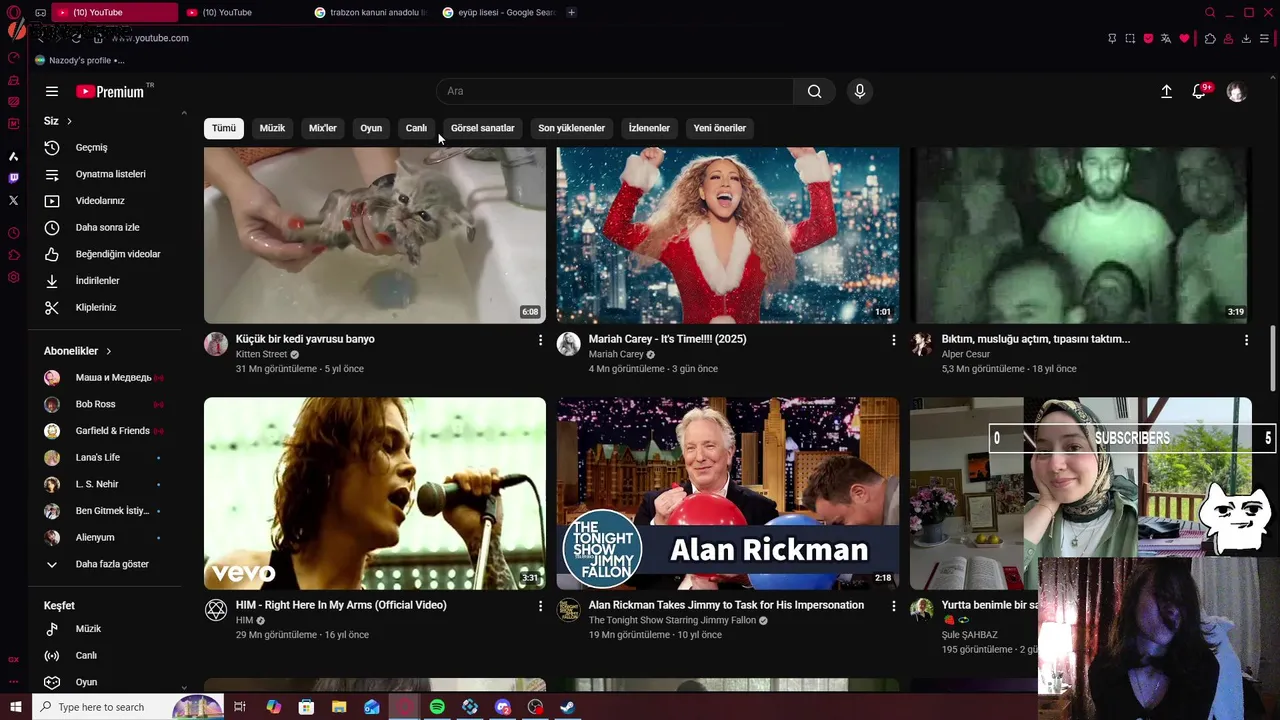Viewport: 1280px width, 720px height.
Task: Open Daha sonra izle list
Action: point(108,227)
